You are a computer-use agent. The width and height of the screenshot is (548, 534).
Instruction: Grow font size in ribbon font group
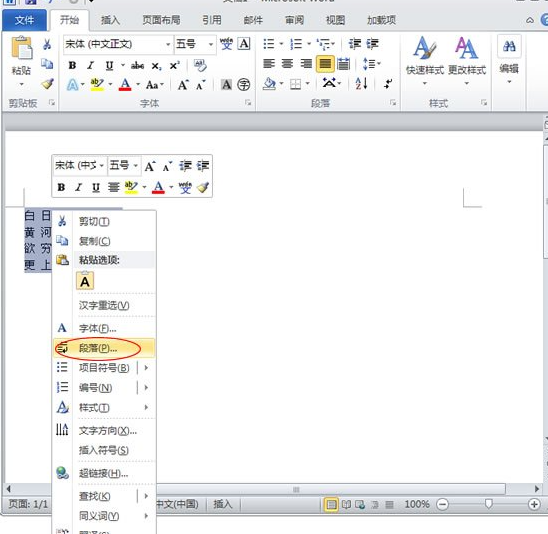point(183,85)
